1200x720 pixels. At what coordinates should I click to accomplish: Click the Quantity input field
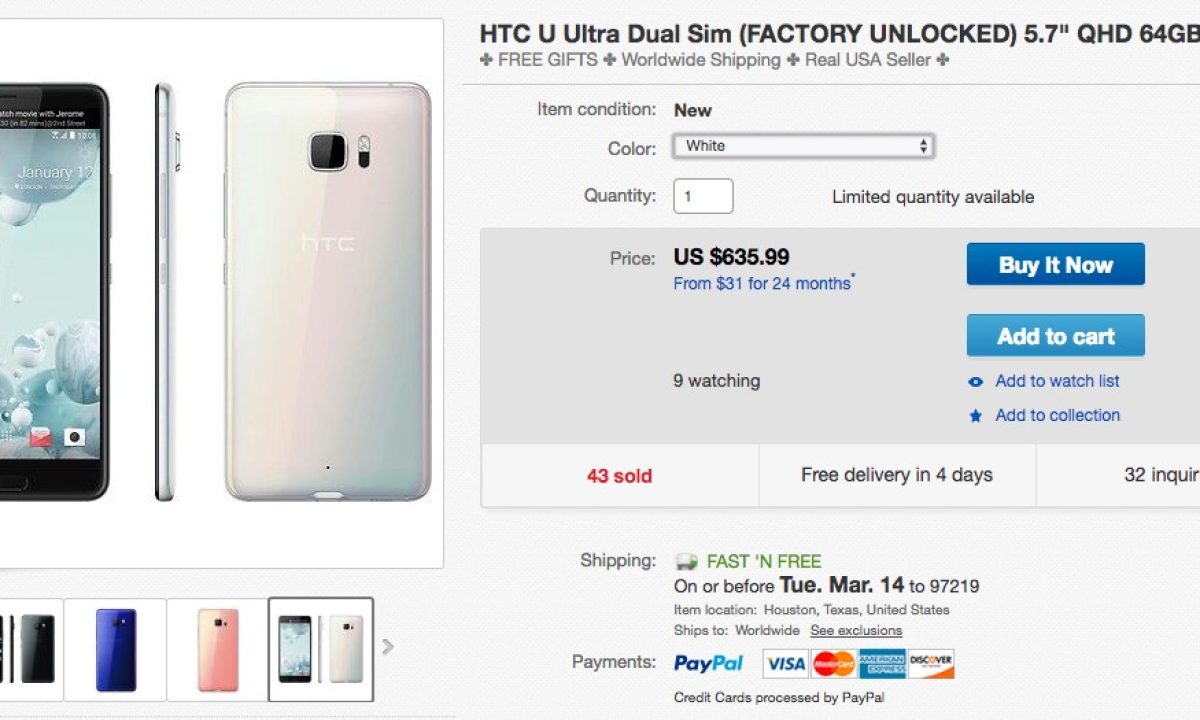[x=703, y=196]
